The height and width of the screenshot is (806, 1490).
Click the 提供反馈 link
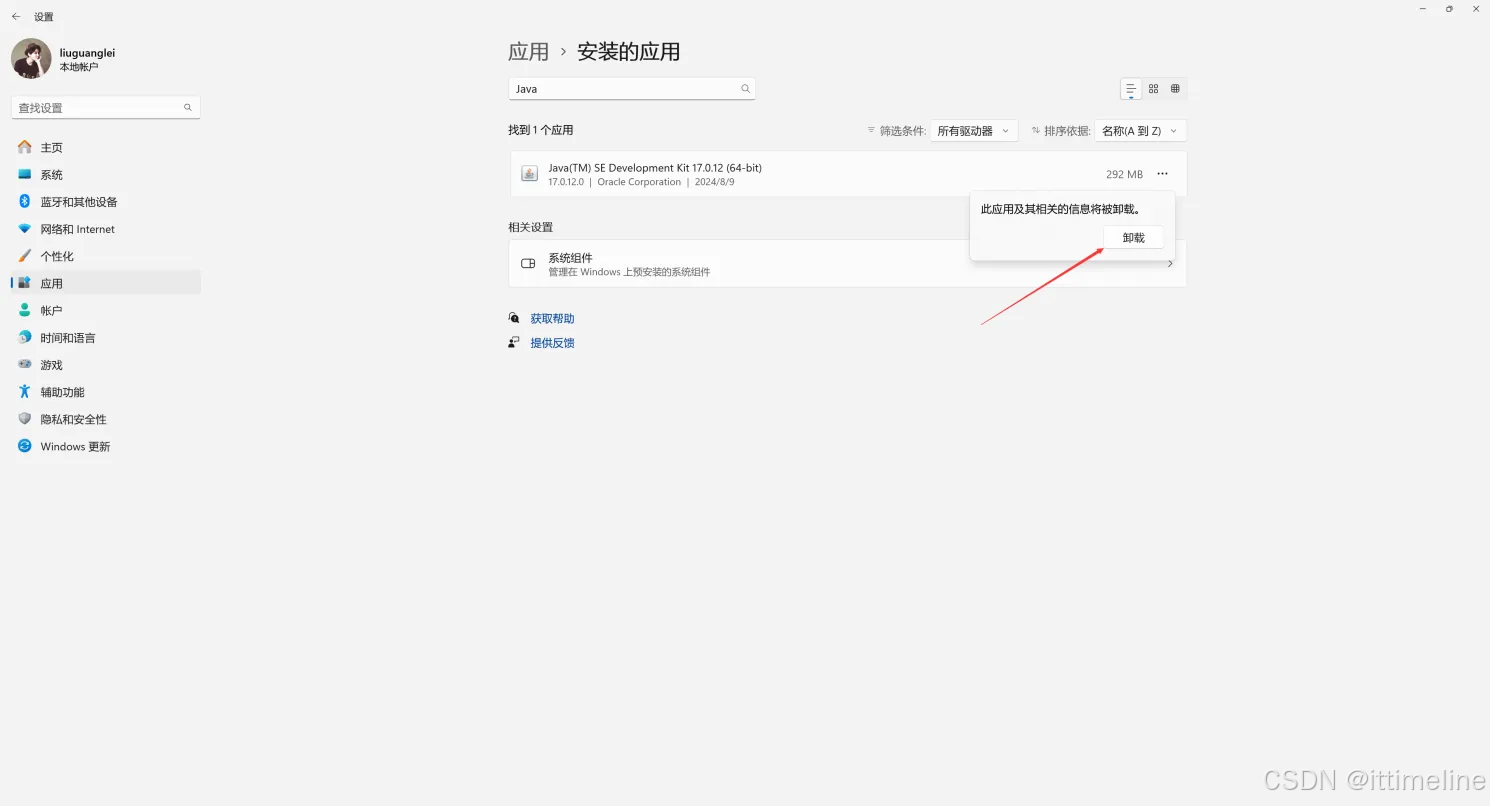(x=552, y=343)
